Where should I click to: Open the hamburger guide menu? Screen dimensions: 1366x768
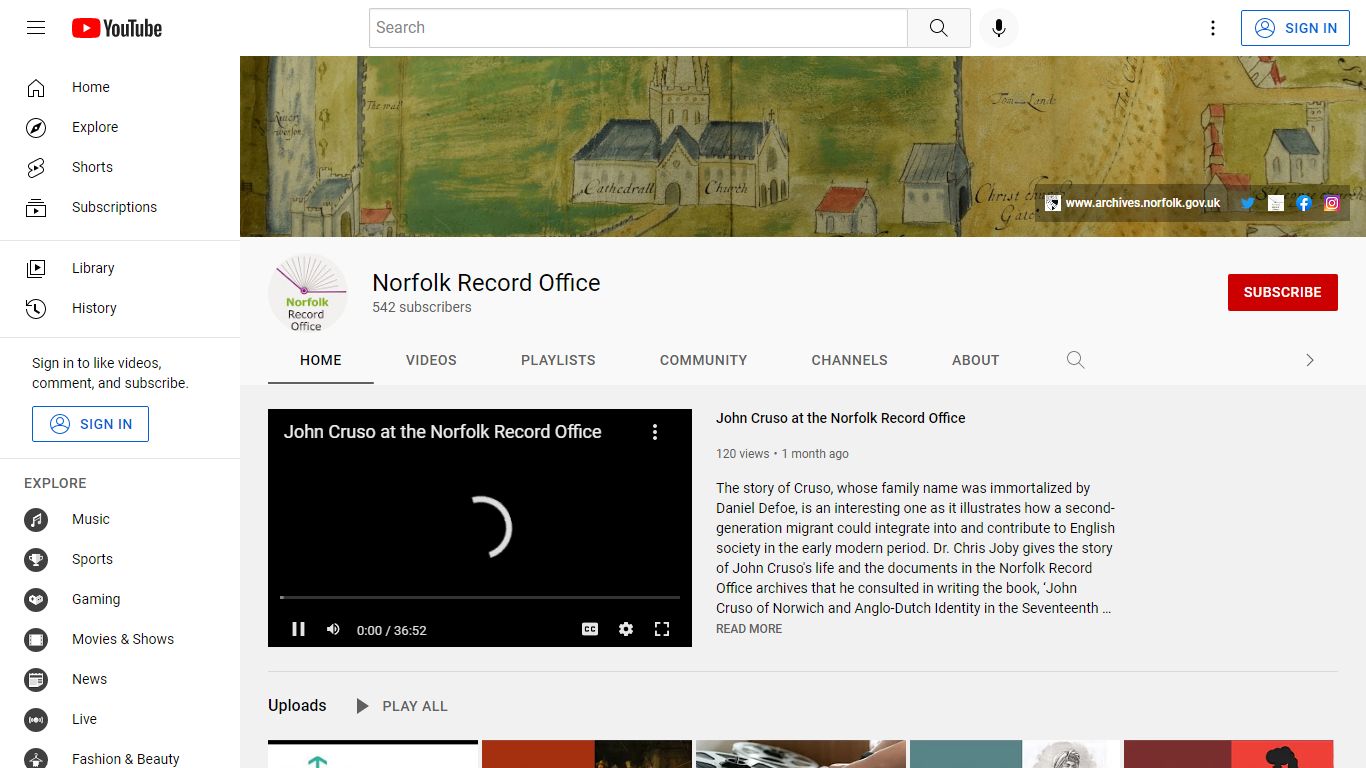(36, 28)
